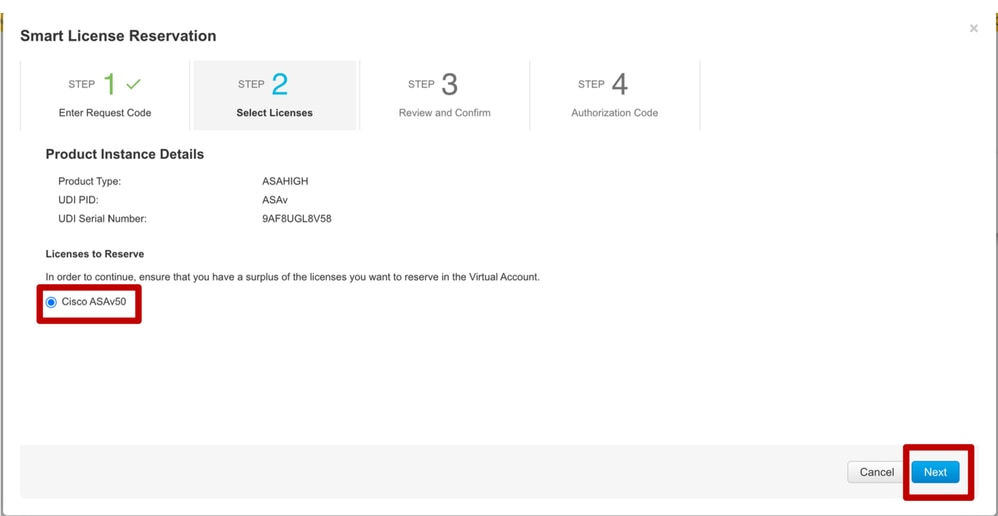
Task: Open Step 2 Select Licenses tab
Action: click(274, 95)
